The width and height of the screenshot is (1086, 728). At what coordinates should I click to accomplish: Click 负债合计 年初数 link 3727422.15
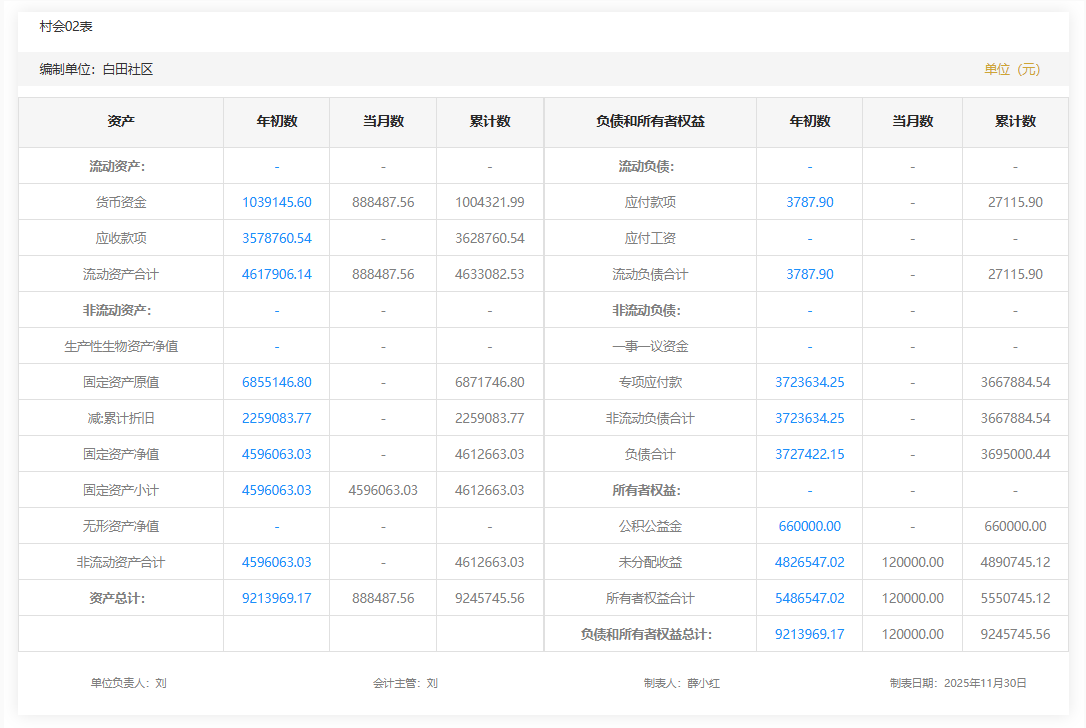click(x=809, y=454)
